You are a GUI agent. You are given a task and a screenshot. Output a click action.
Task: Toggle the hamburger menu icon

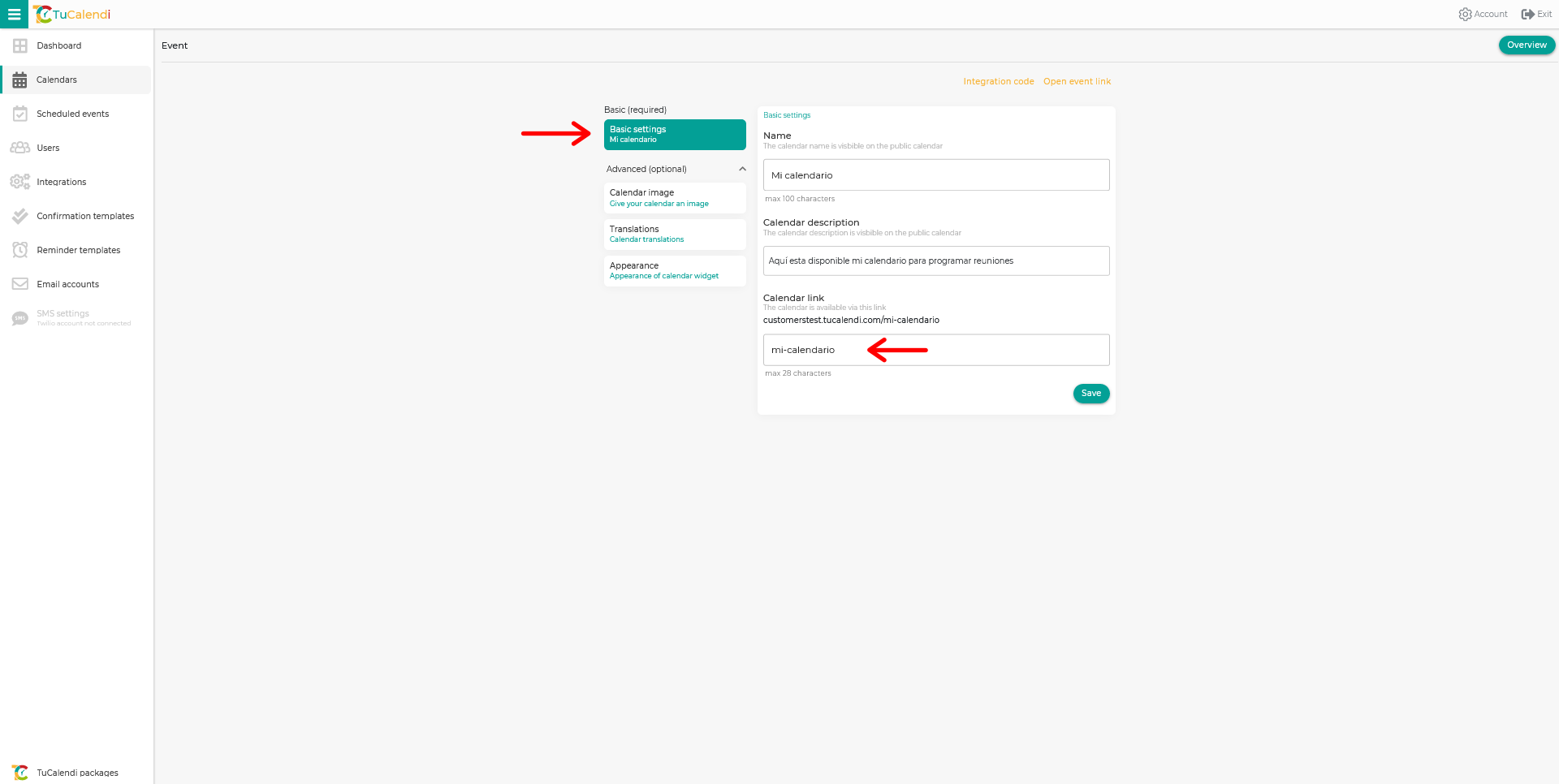click(x=14, y=14)
